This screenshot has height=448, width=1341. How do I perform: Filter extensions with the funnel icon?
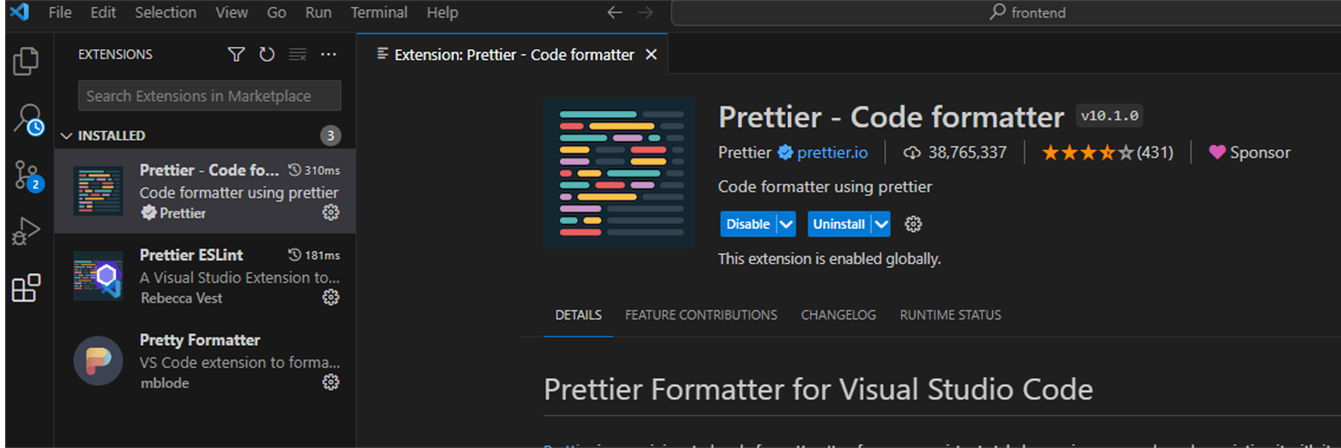point(236,55)
